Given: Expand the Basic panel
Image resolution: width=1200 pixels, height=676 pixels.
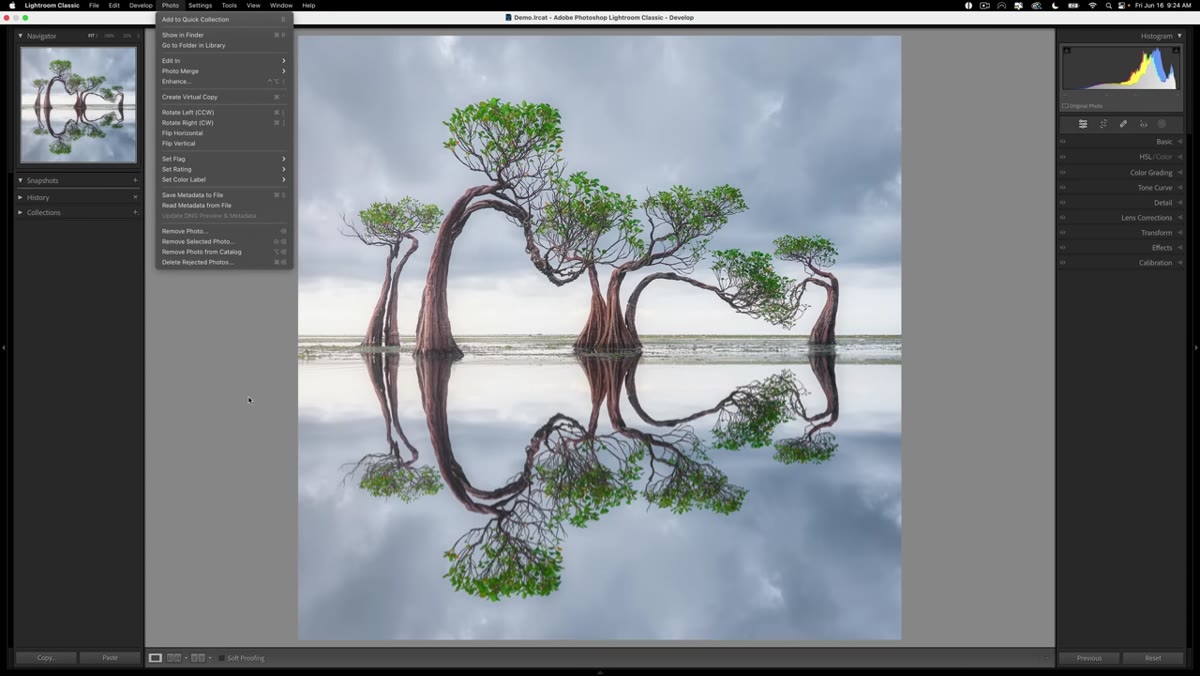Looking at the screenshot, I should [1180, 142].
